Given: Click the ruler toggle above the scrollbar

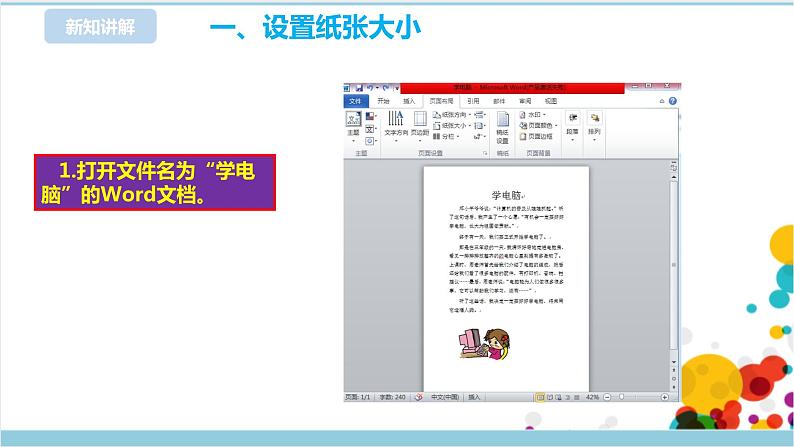Looking at the screenshot, I should click(673, 167).
